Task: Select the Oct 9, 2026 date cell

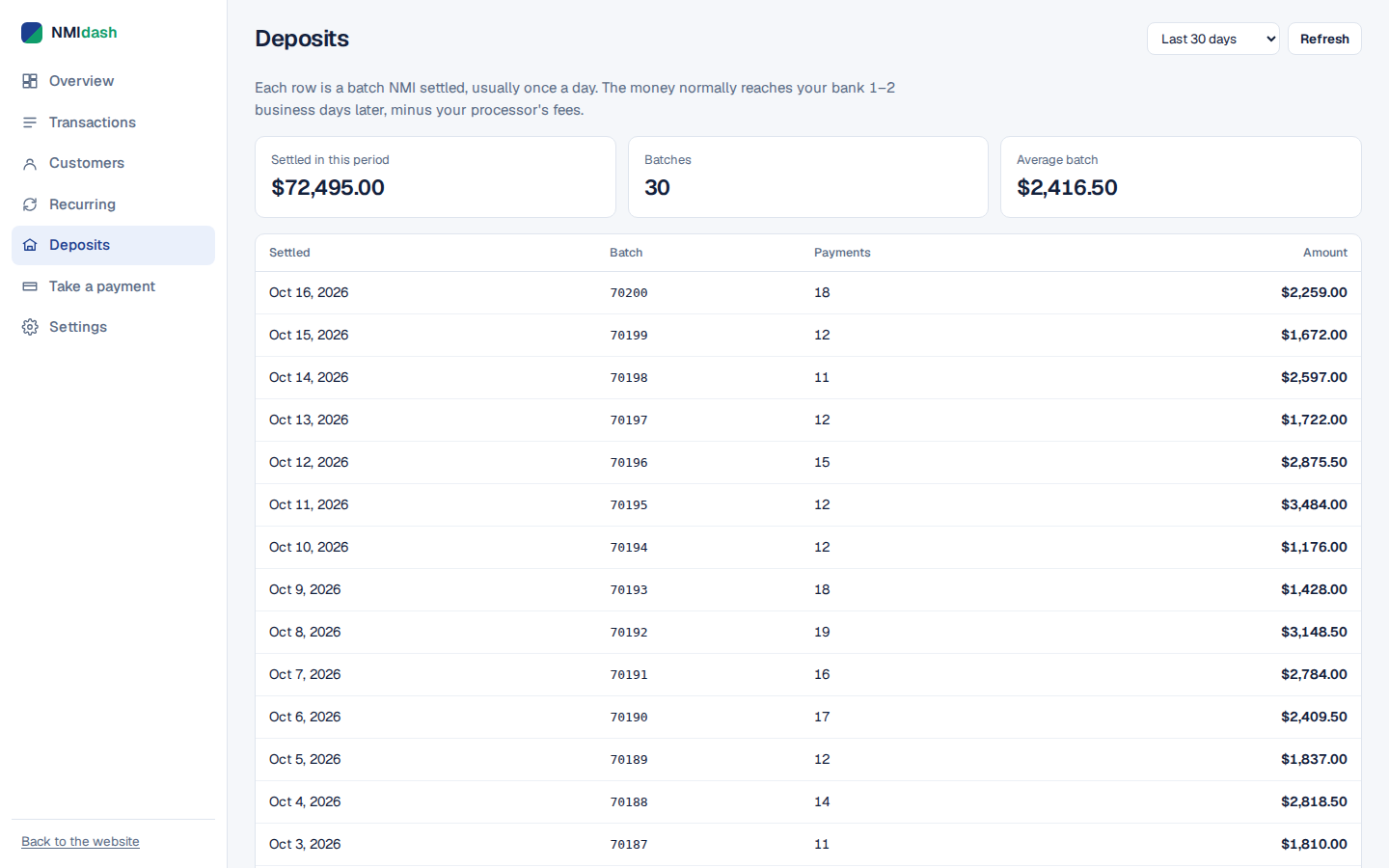Action: tap(305, 589)
